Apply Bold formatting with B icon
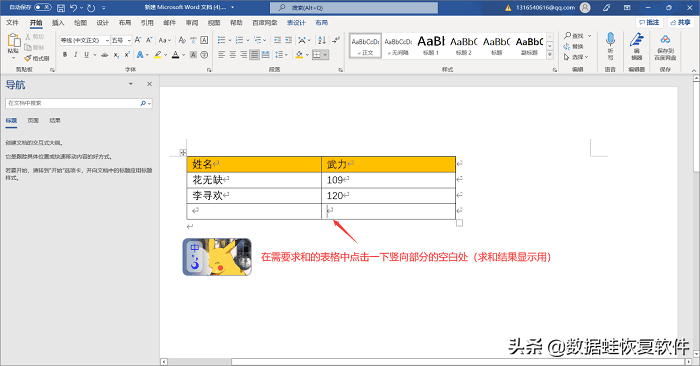The height and width of the screenshot is (366, 700). pyautogui.click(x=65, y=54)
